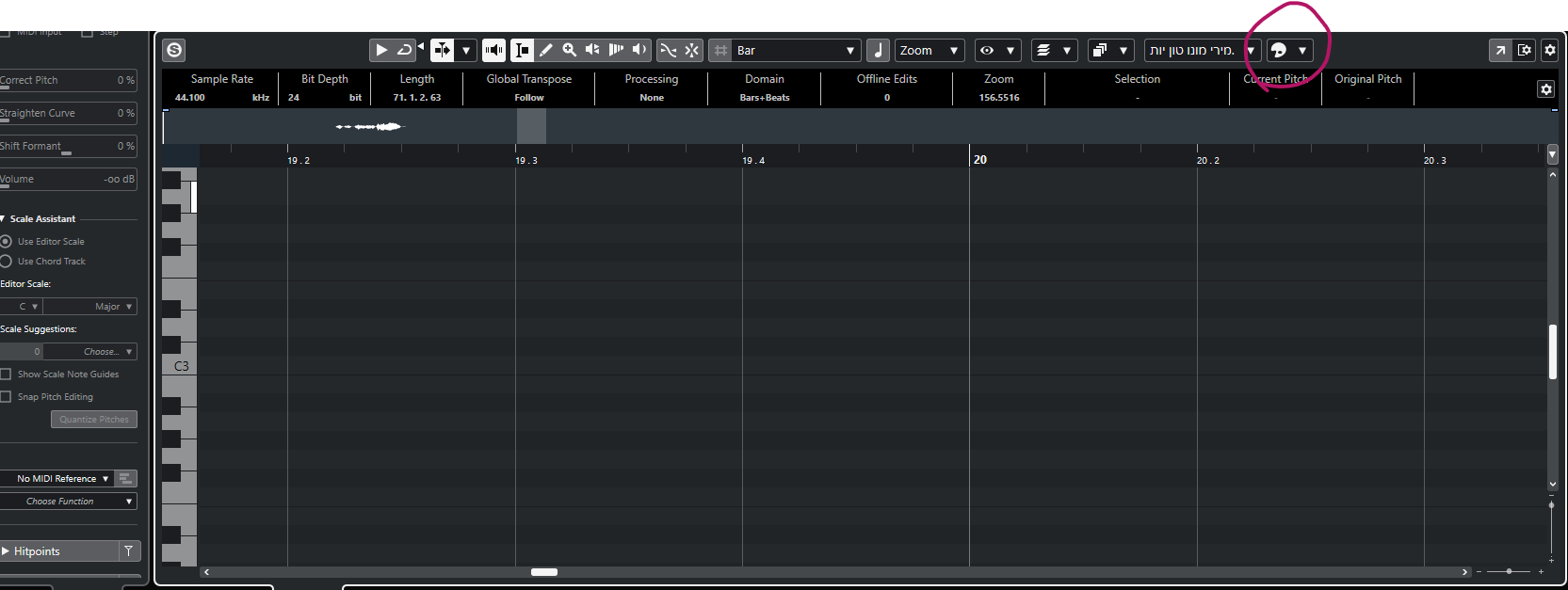This screenshot has height=590, width=1568.
Task: Open sample editor setup gear icon
Action: pos(1549,50)
